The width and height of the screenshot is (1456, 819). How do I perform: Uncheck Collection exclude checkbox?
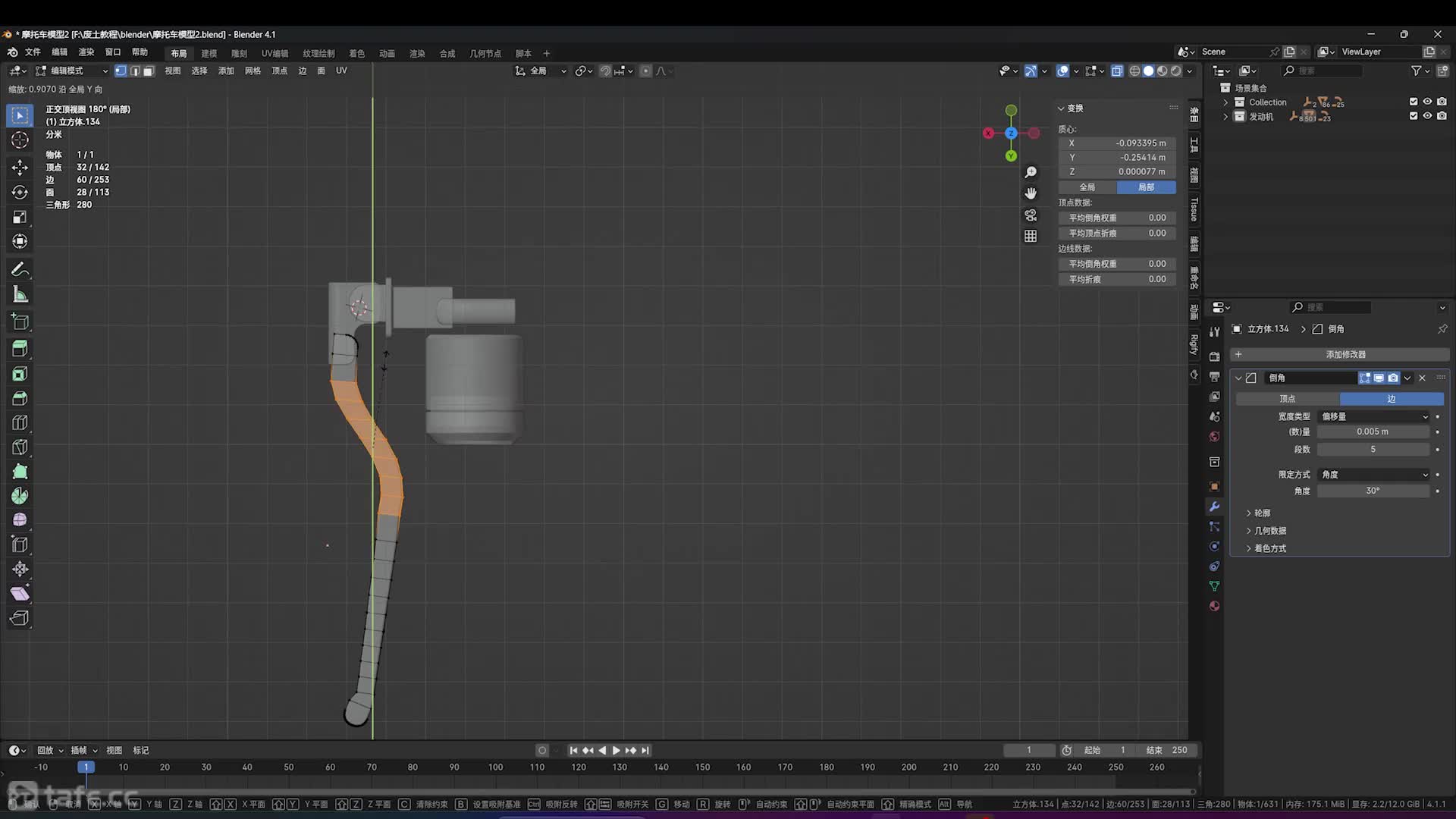1414,102
